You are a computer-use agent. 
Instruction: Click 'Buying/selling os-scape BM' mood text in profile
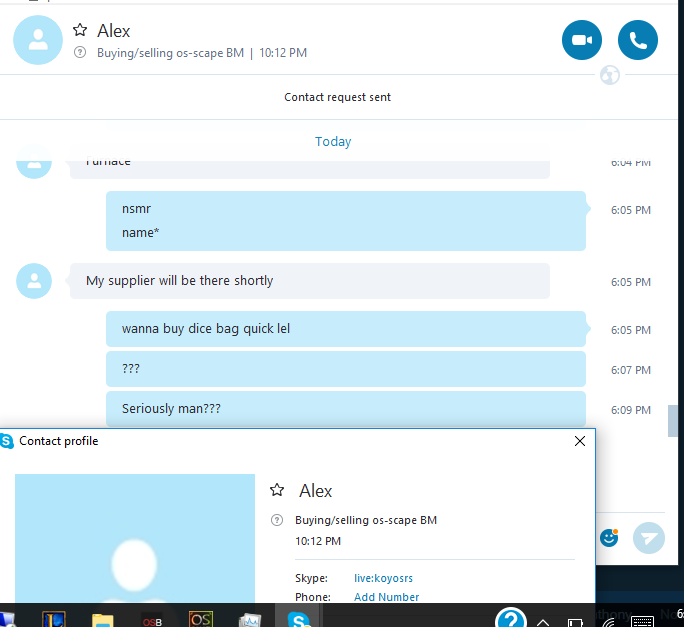pyautogui.click(x=366, y=520)
